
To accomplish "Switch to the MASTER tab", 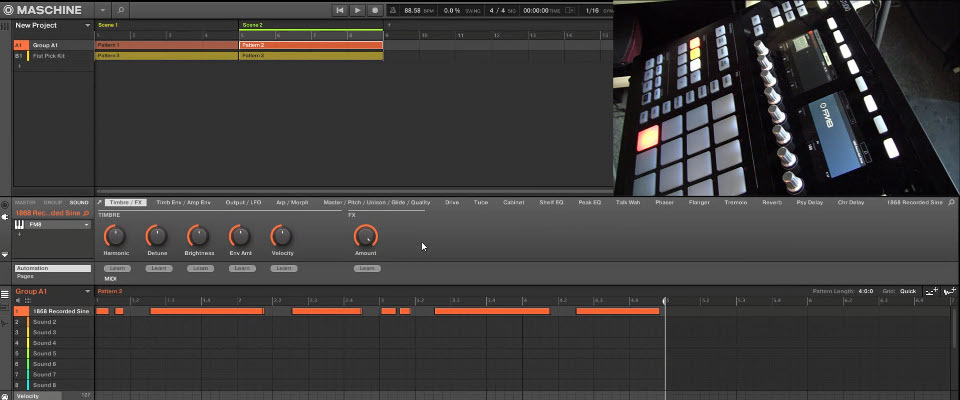I will (x=25, y=202).
